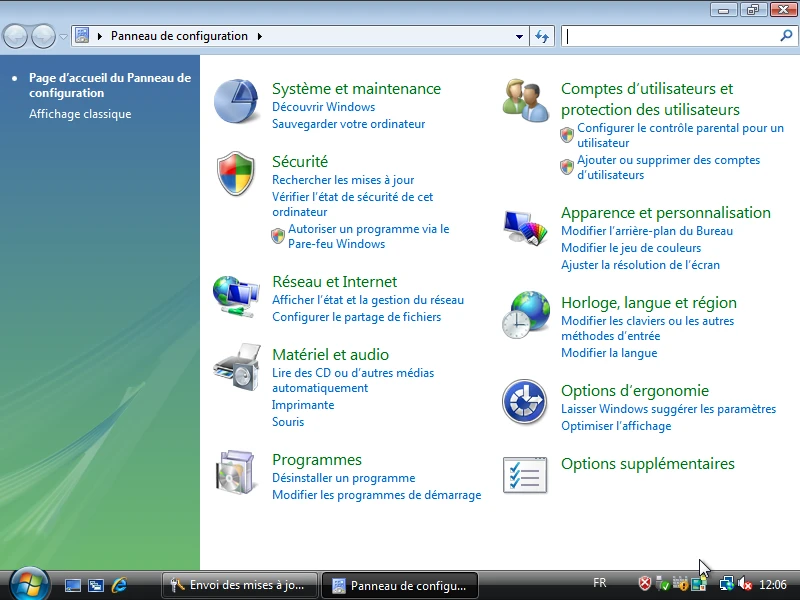Click the Horloge, langue et région globe clock icon
800x600 pixels.
(526, 315)
